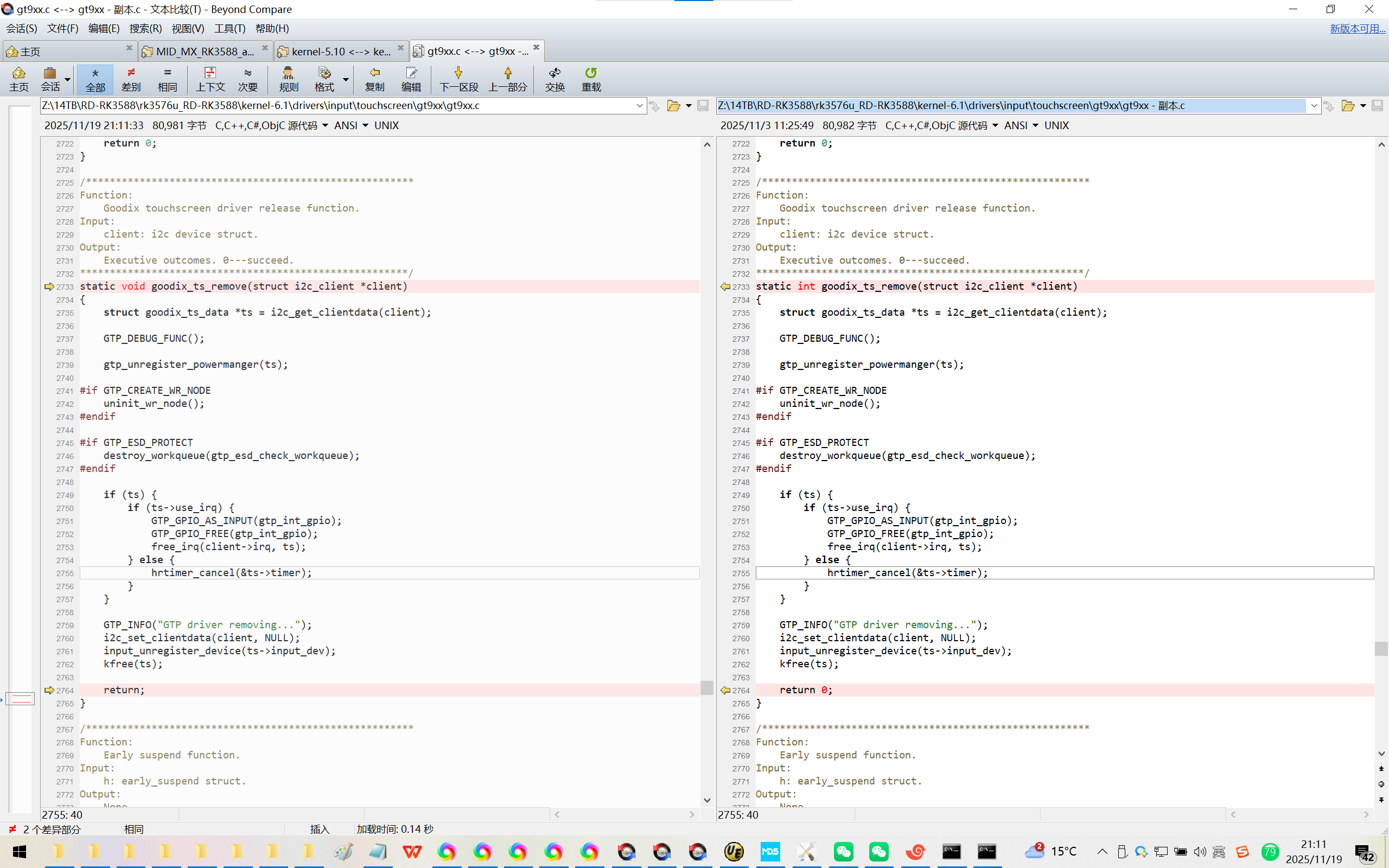The image size is (1389, 868).
Task: Click the Edit (编辑) toolbar icon
Action: (x=411, y=79)
